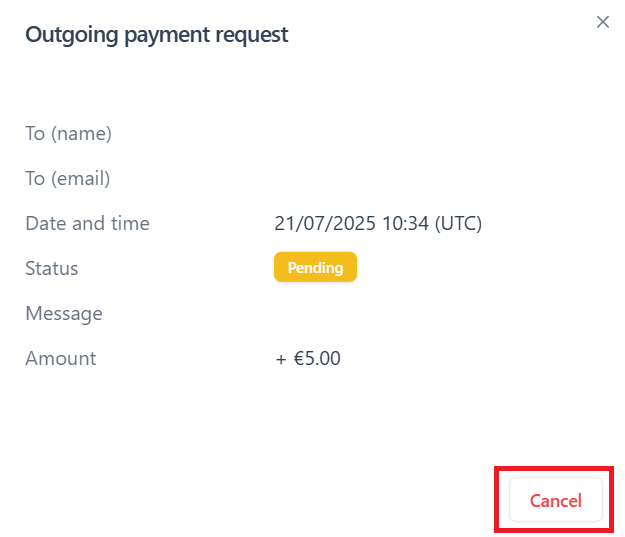Click the red Cancel button

tap(555, 500)
